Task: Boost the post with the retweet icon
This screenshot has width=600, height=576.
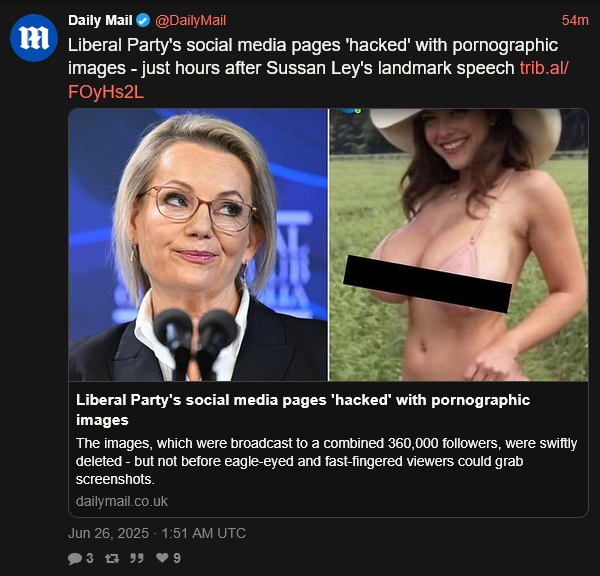Action: pyautogui.click(x=112, y=558)
